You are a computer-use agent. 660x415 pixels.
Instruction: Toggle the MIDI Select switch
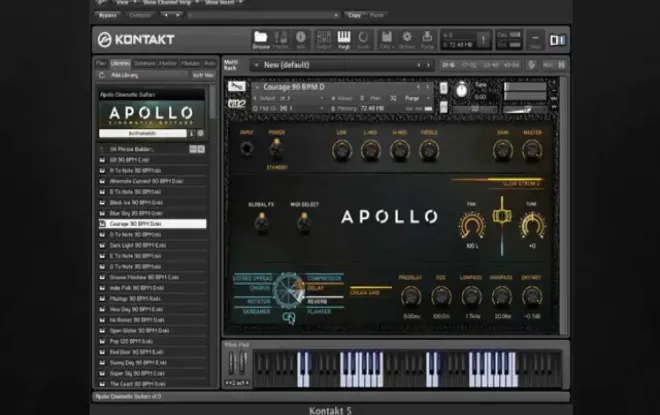point(304,221)
